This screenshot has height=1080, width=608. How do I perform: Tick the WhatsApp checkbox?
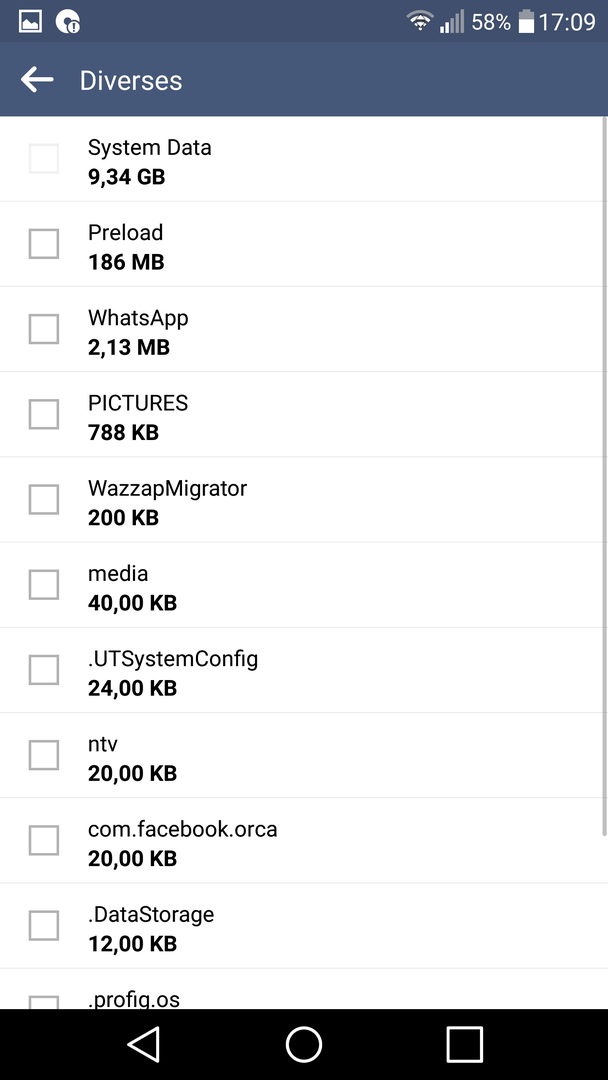tap(43, 329)
